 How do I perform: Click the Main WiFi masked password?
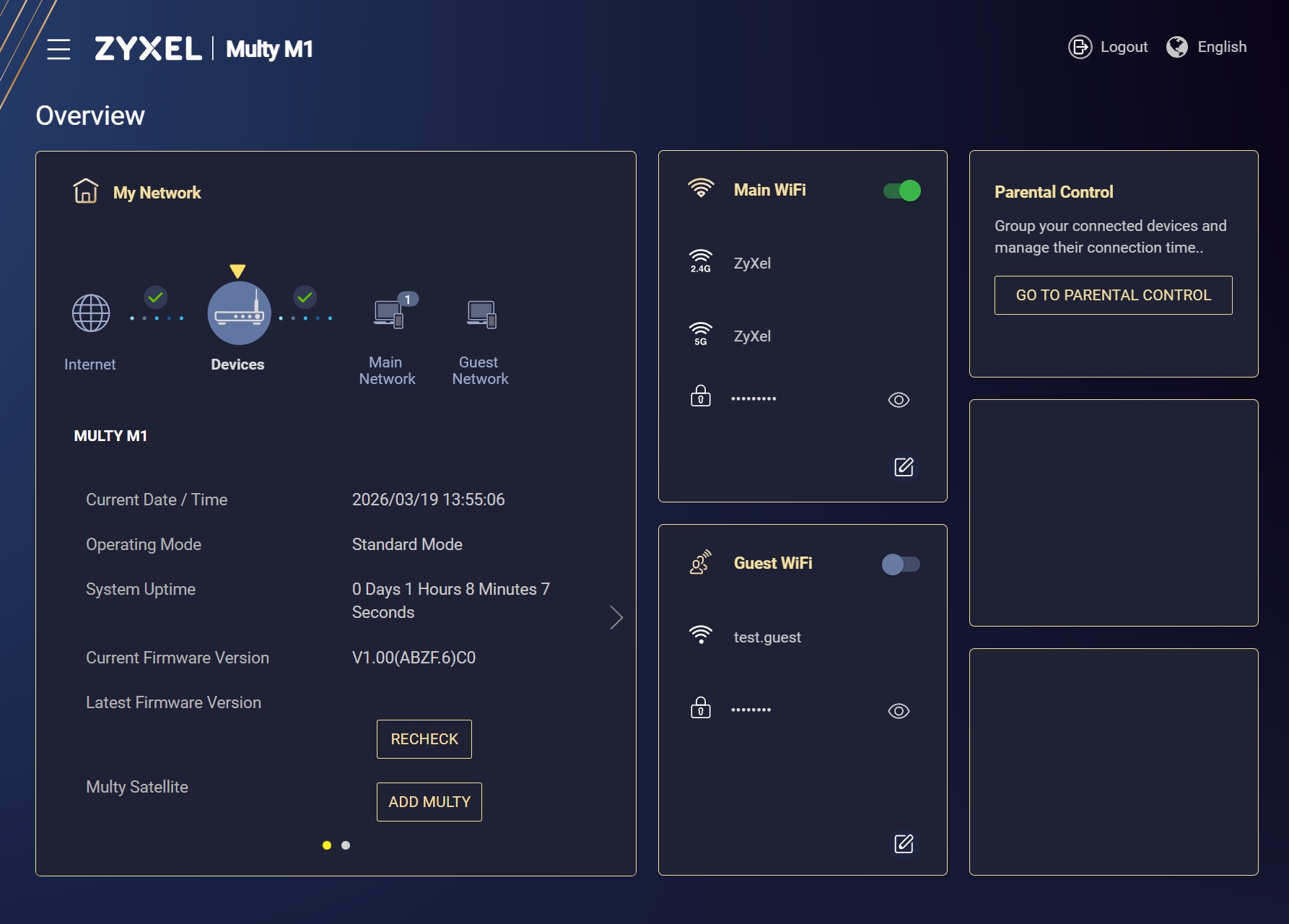(x=753, y=398)
